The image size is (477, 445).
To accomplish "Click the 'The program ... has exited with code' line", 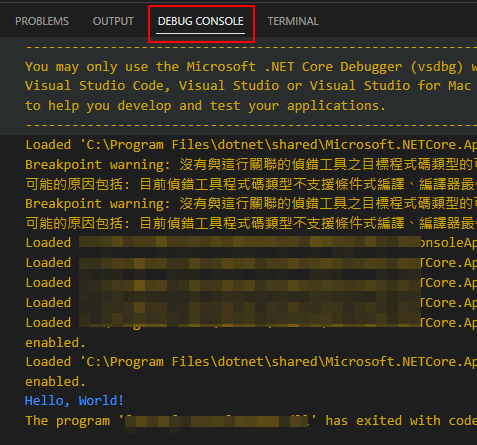I will [x=251, y=421].
